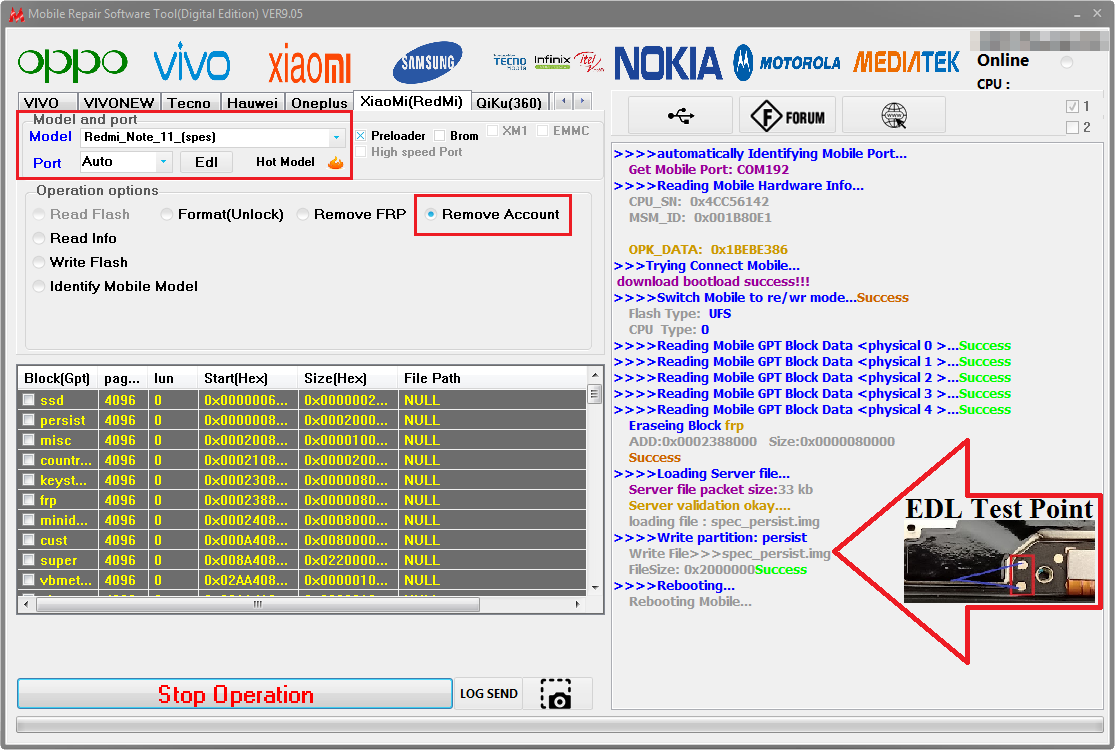The height and width of the screenshot is (750, 1115).
Task: Take a screenshot with the camera icon
Action: 556,694
